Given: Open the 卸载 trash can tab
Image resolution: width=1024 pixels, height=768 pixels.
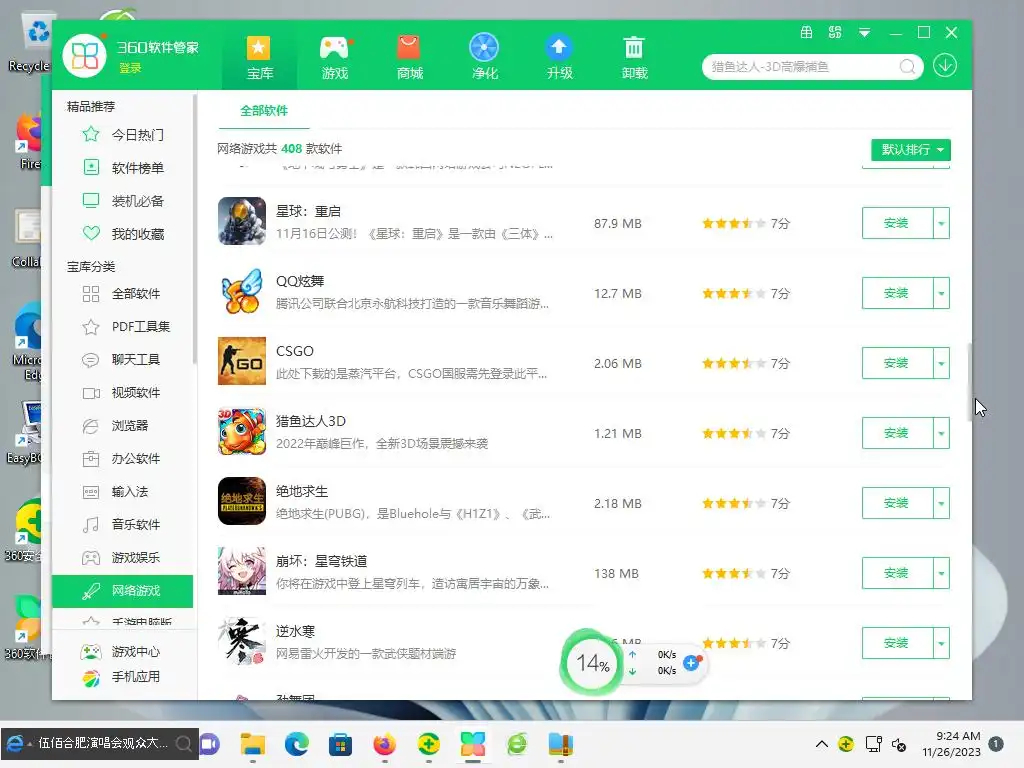Looking at the screenshot, I should pos(634,57).
